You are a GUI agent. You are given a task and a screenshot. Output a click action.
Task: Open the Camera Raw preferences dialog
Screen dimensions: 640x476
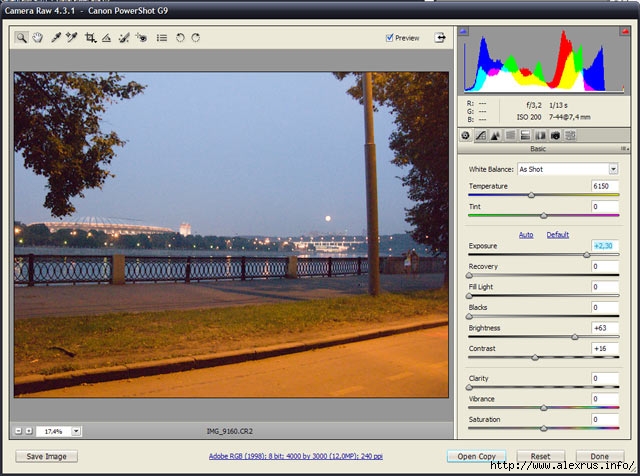pyautogui.click(x=162, y=38)
